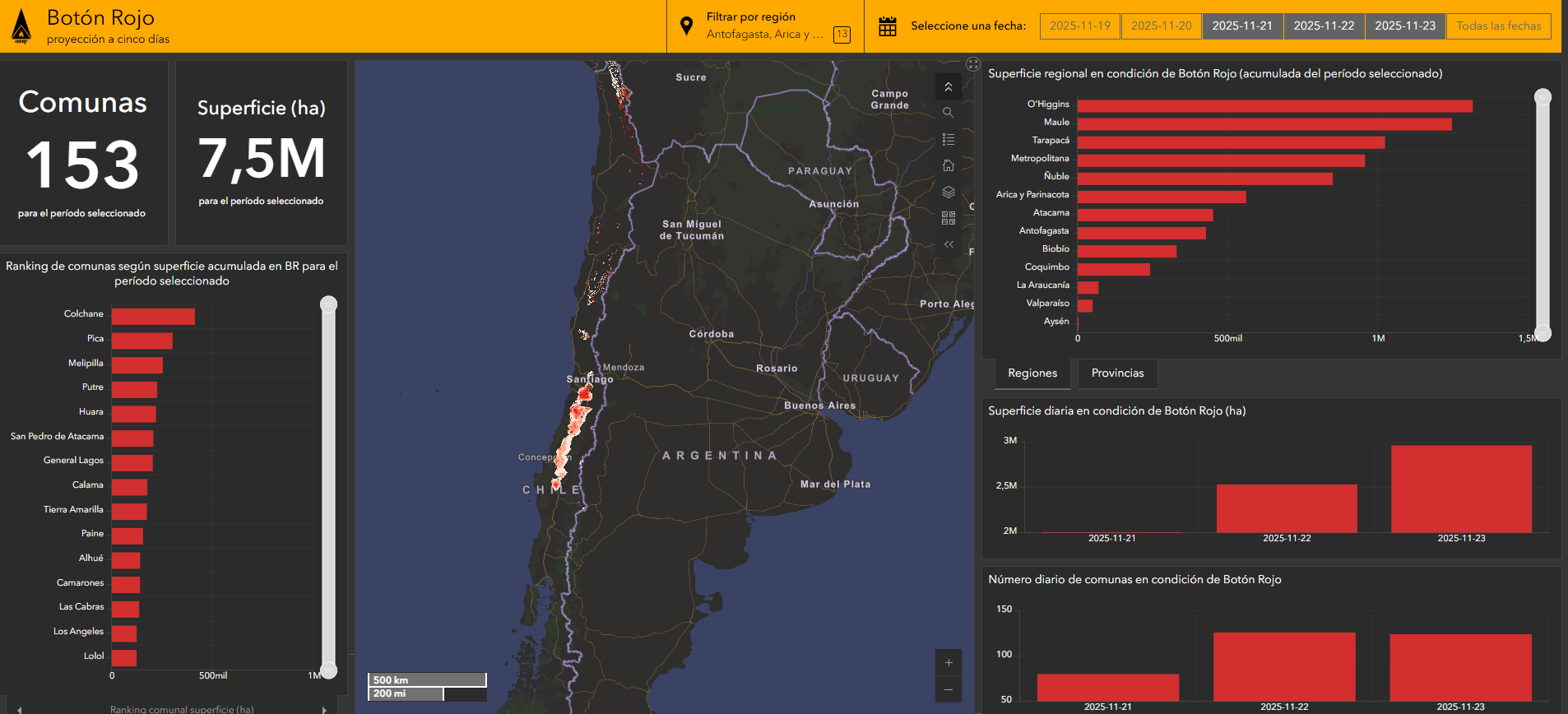Click the Tierra Amarilla label

tap(73, 509)
